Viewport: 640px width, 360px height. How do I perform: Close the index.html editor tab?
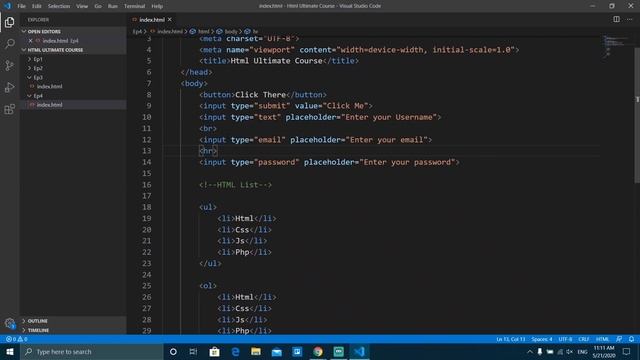170,20
